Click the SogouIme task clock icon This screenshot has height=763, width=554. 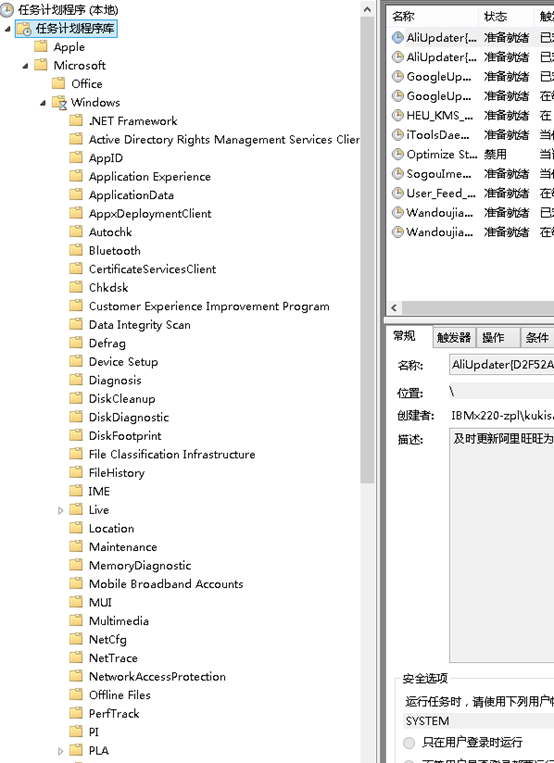(398, 174)
